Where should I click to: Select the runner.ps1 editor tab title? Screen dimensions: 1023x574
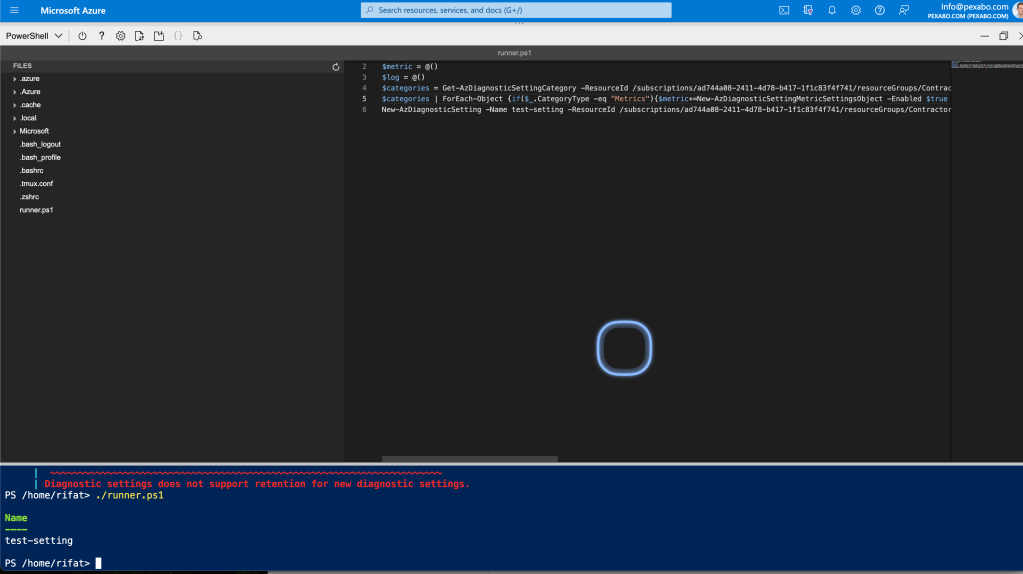tap(514, 53)
